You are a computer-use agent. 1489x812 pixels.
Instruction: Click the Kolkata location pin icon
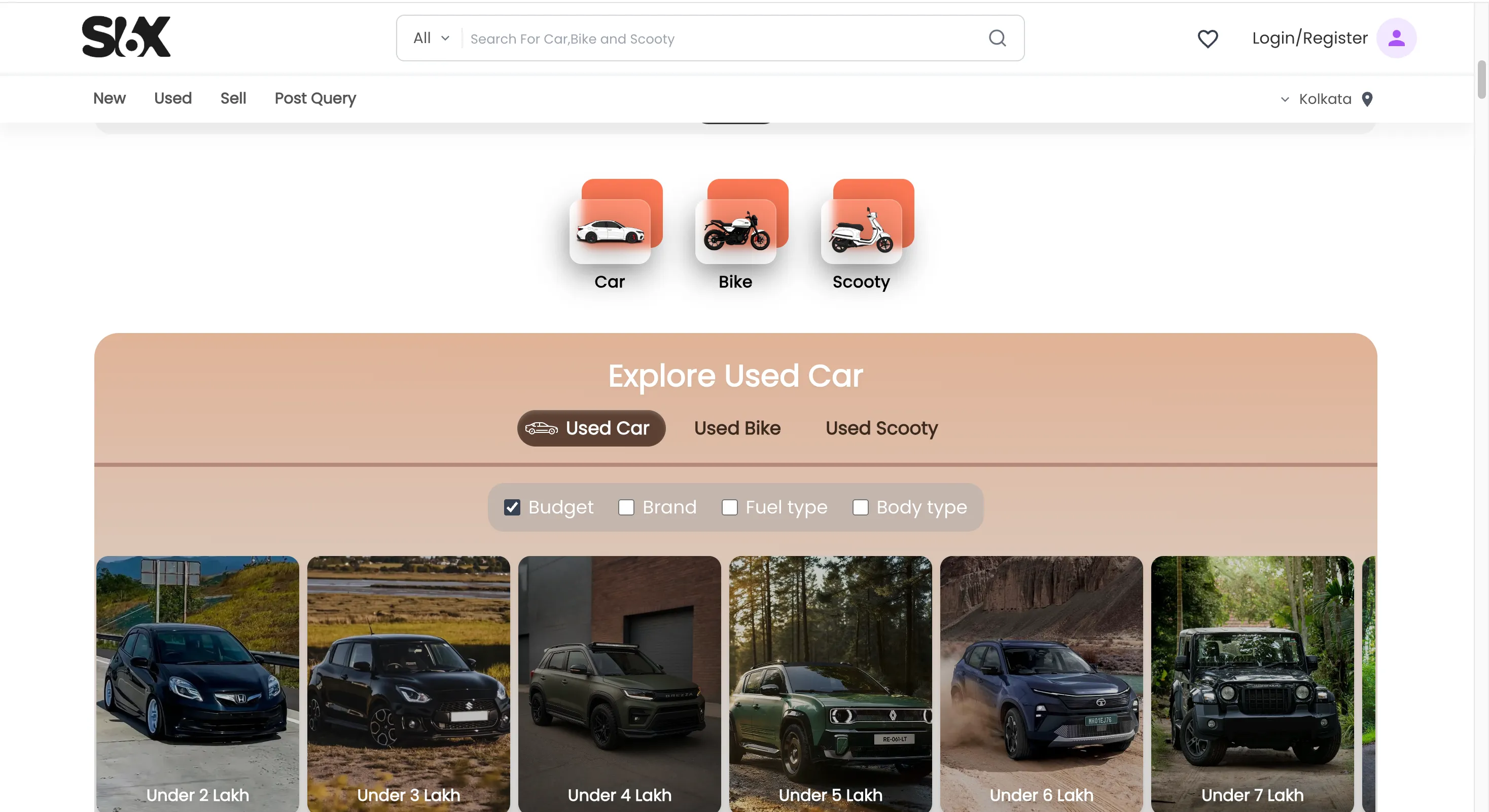[x=1367, y=99]
